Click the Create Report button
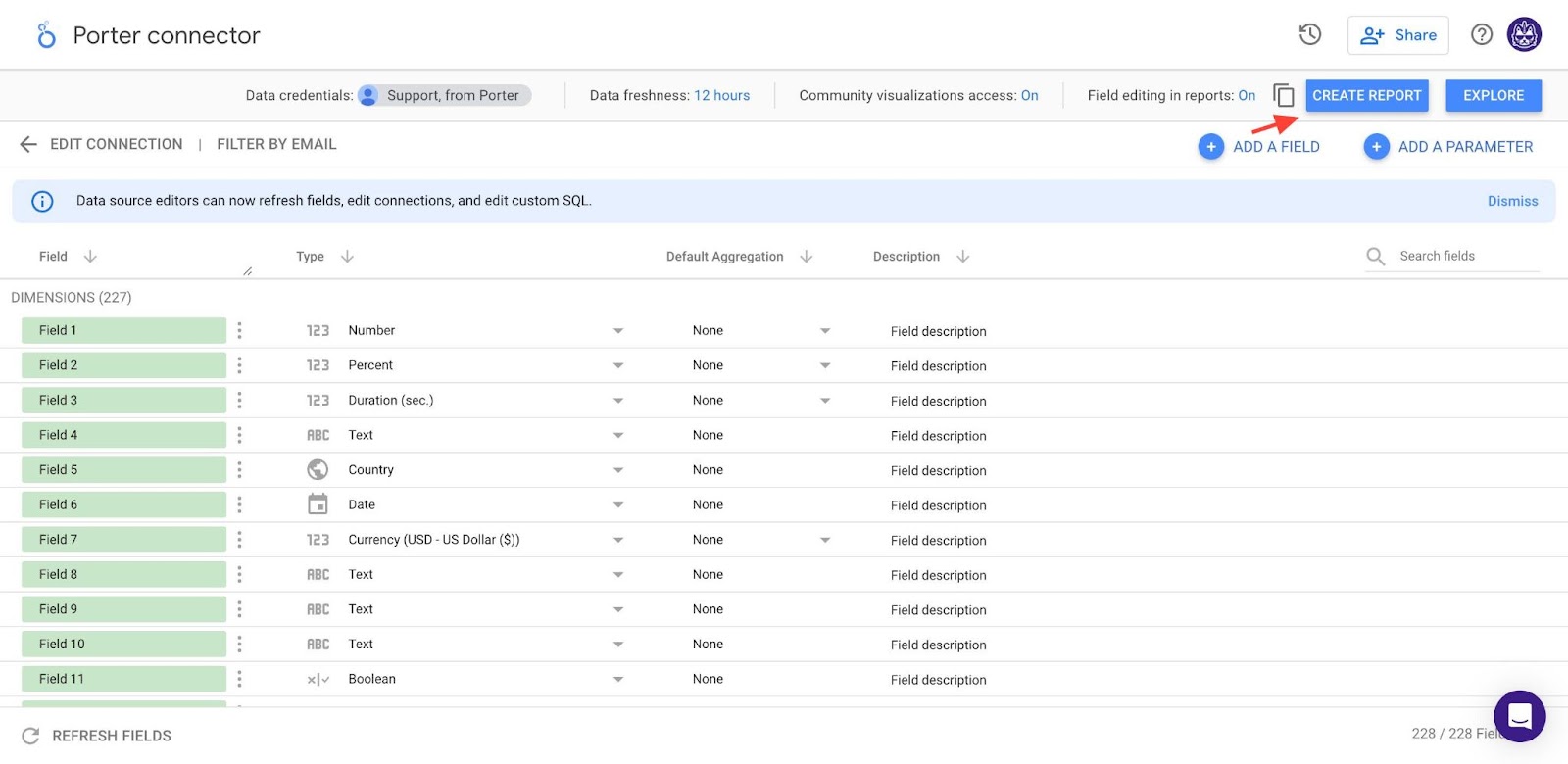1568x764 pixels. [1367, 95]
